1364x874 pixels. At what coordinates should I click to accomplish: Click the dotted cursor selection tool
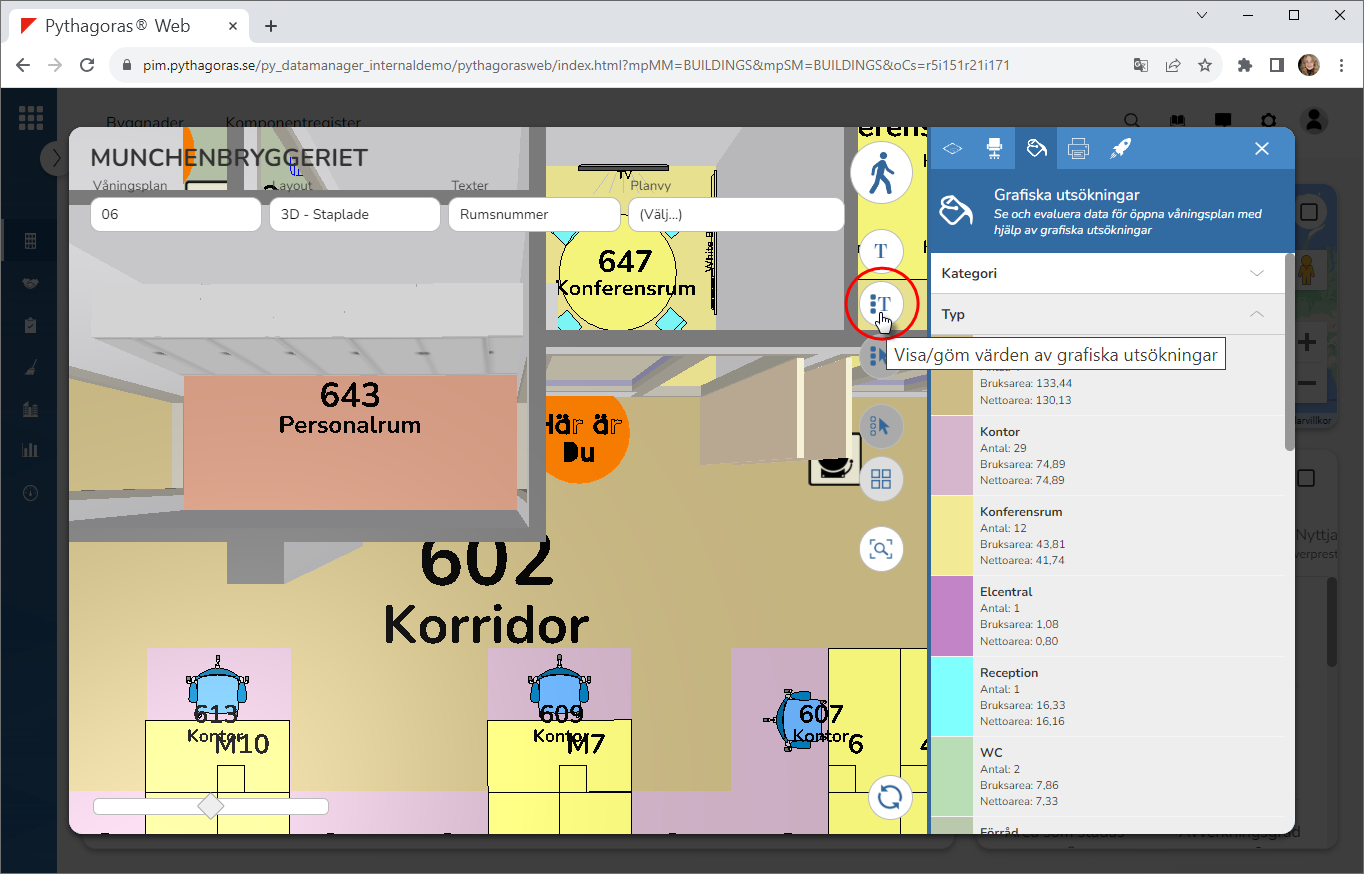point(881,427)
